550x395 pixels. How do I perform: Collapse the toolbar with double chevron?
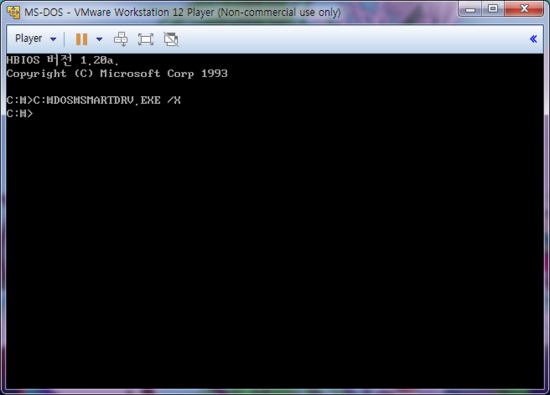[x=533, y=39]
